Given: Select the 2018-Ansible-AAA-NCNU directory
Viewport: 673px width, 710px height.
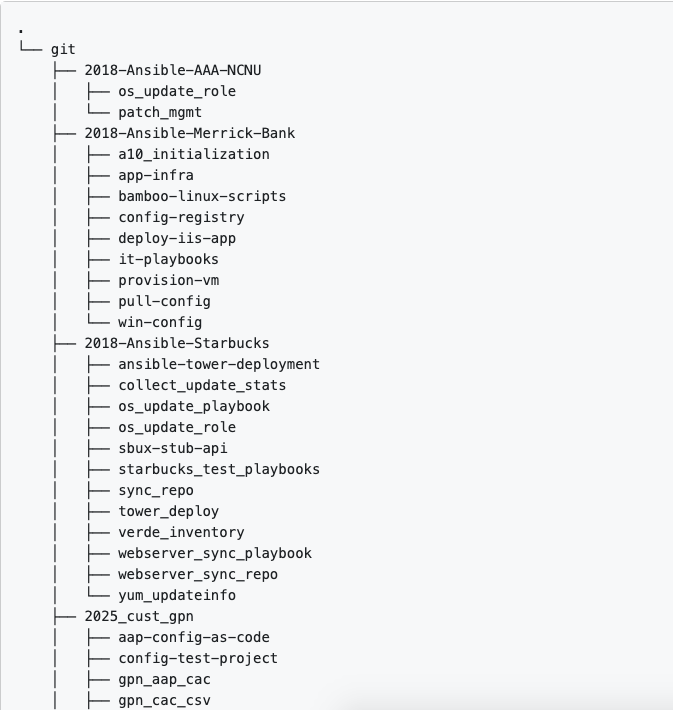Looking at the screenshot, I should 172,70.
